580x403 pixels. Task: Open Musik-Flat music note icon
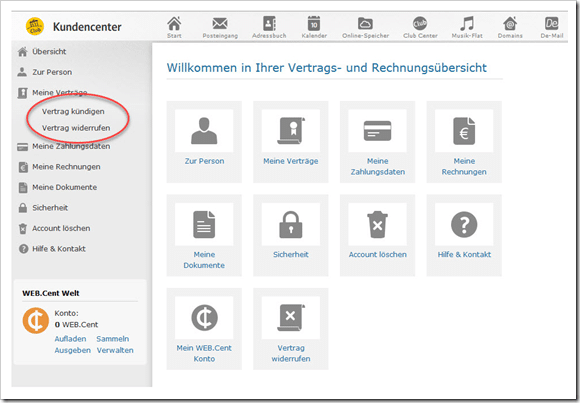(467, 24)
